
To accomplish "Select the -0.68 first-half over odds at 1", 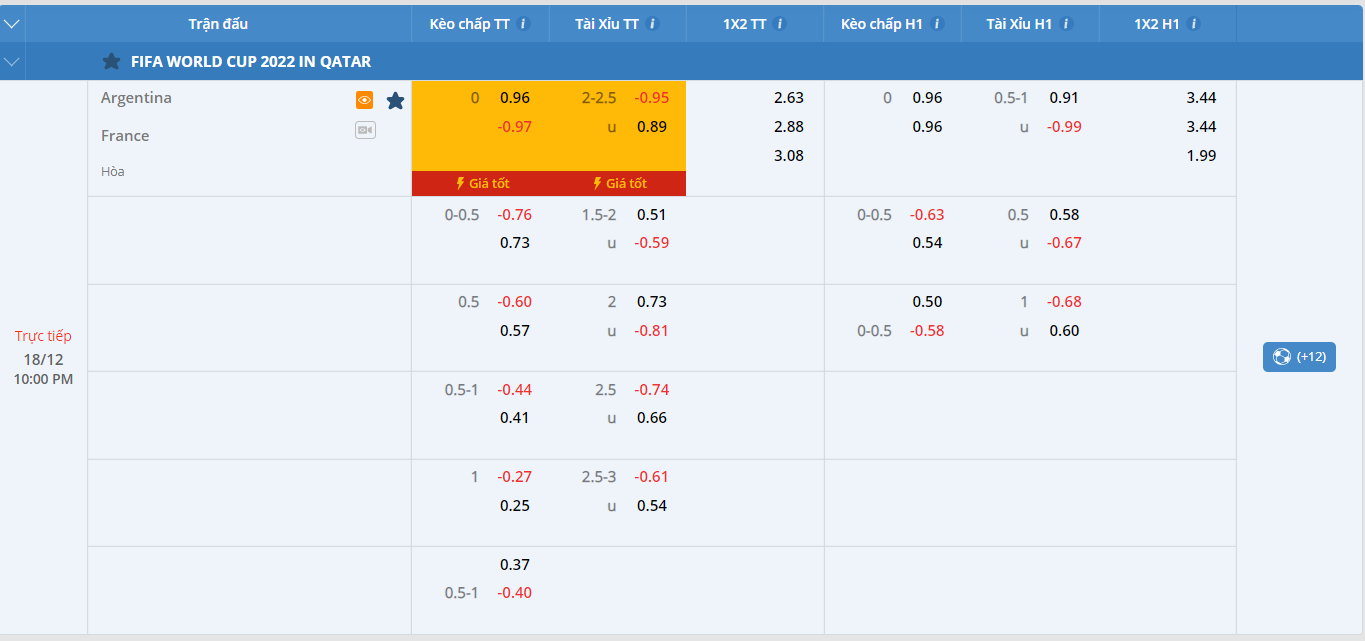I will (x=1064, y=302).
